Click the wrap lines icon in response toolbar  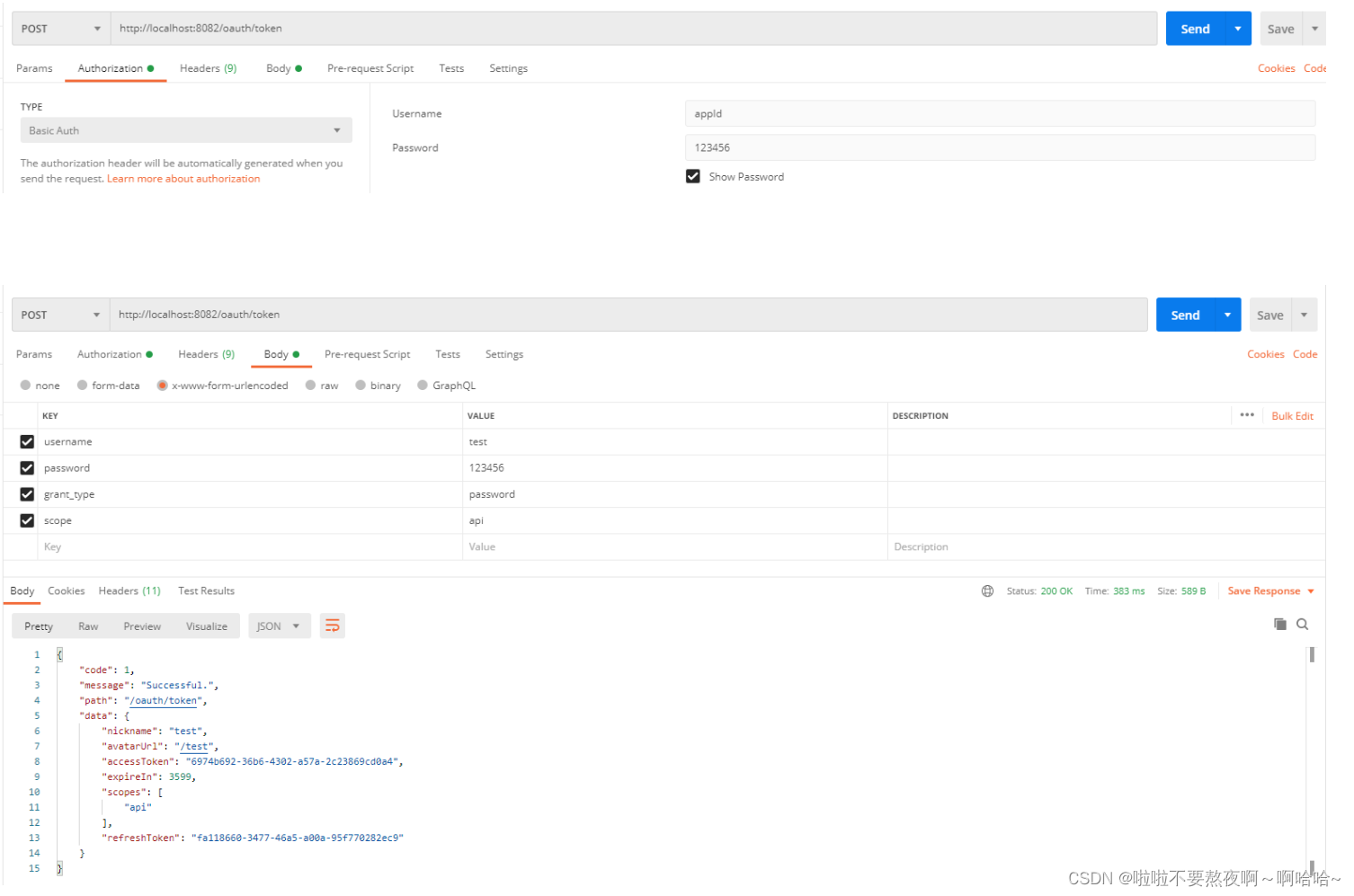pos(333,626)
